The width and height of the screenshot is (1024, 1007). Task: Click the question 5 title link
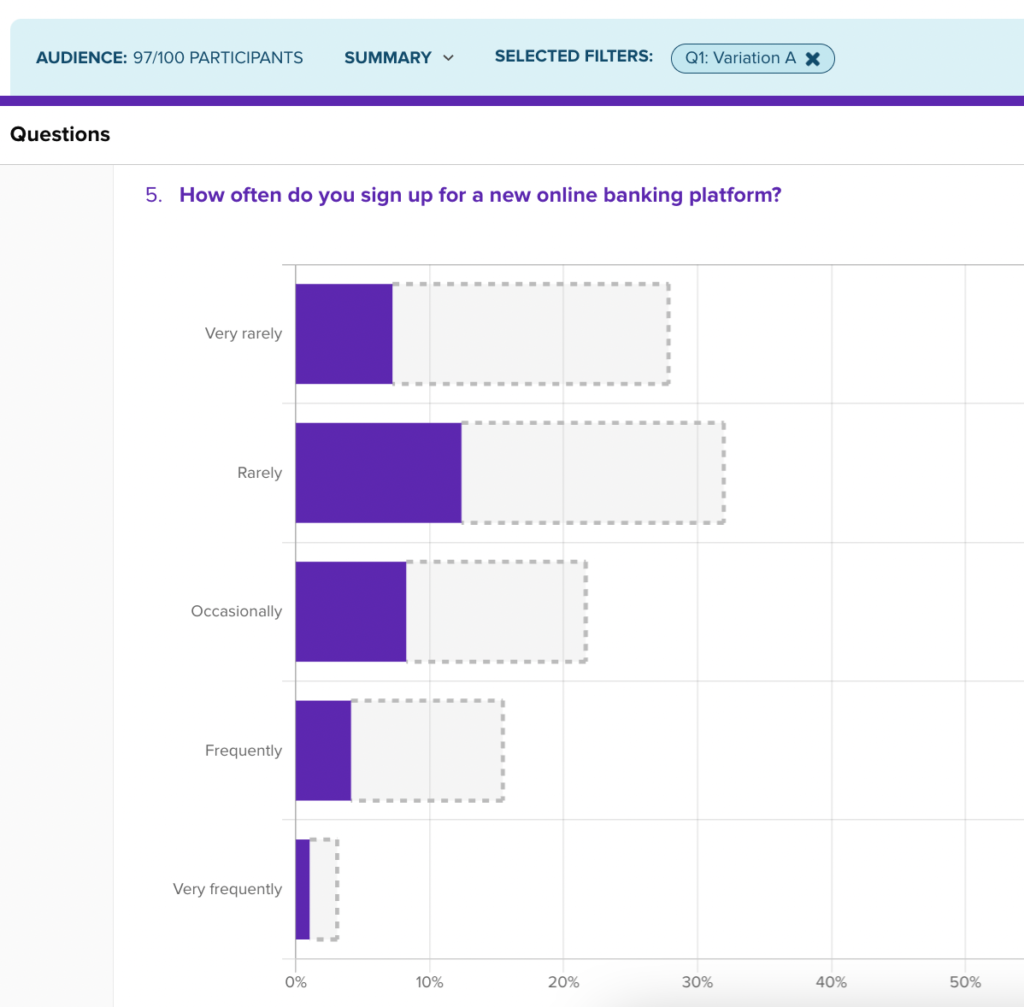480,195
